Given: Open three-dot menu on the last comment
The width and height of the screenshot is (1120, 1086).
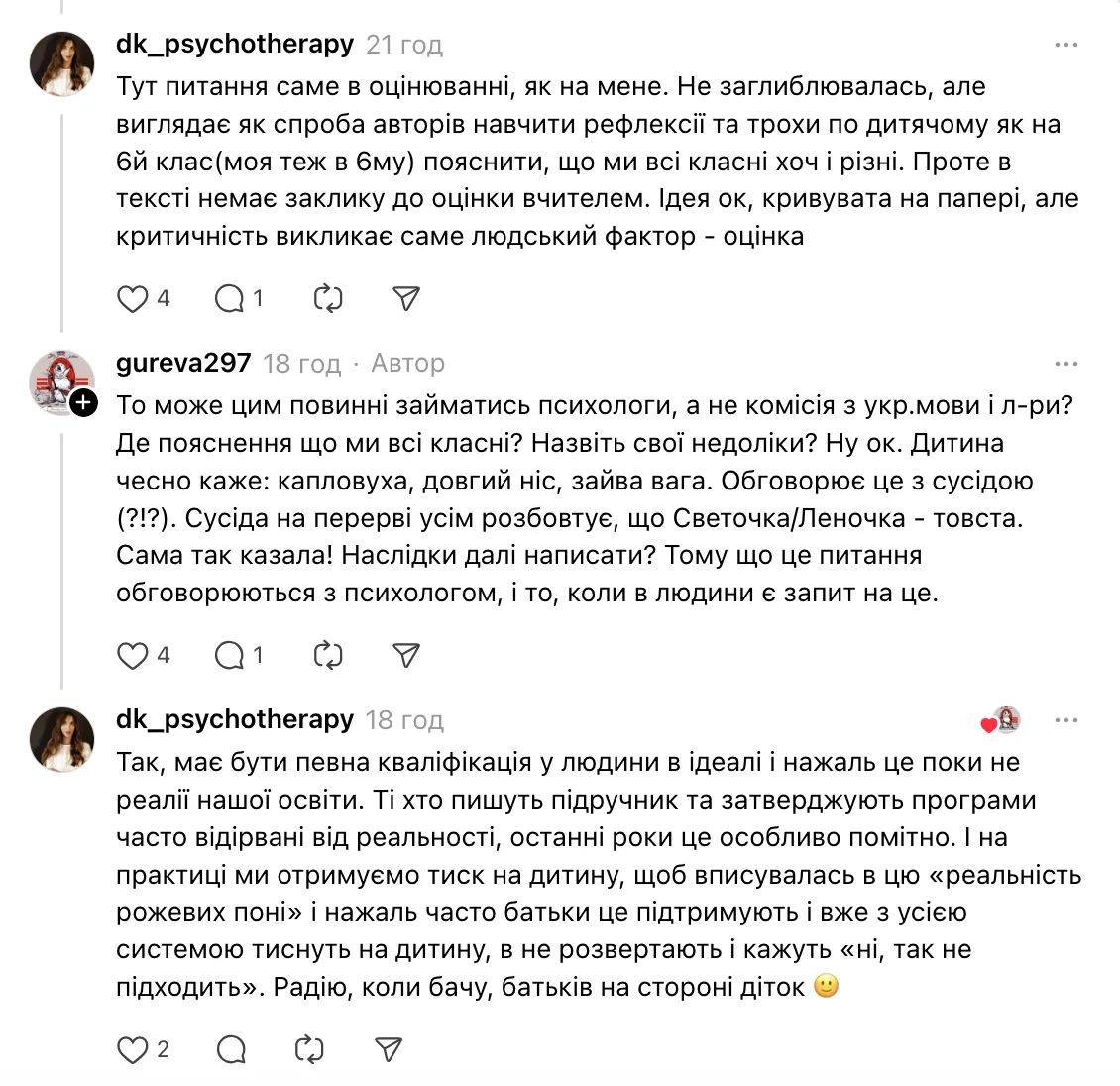Looking at the screenshot, I should [x=1065, y=721].
